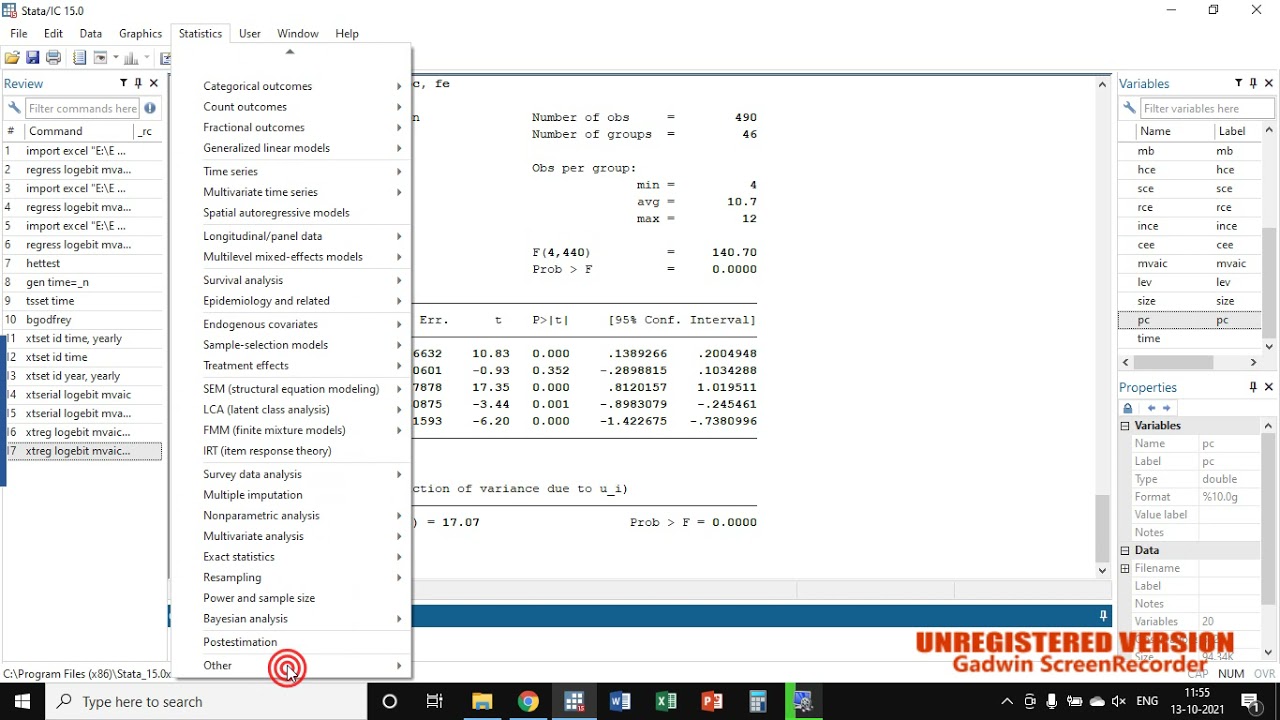Click the Statistics menu scroll-up arrow
The height and width of the screenshot is (720, 1280).
(x=290, y=52)
